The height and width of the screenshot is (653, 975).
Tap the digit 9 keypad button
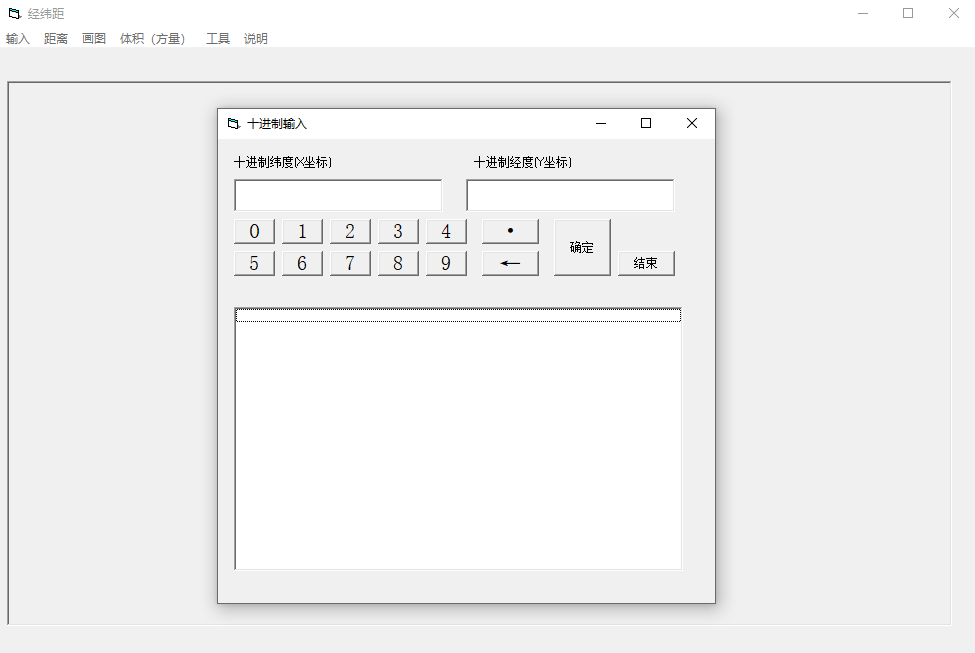click(x=446, y=263)
